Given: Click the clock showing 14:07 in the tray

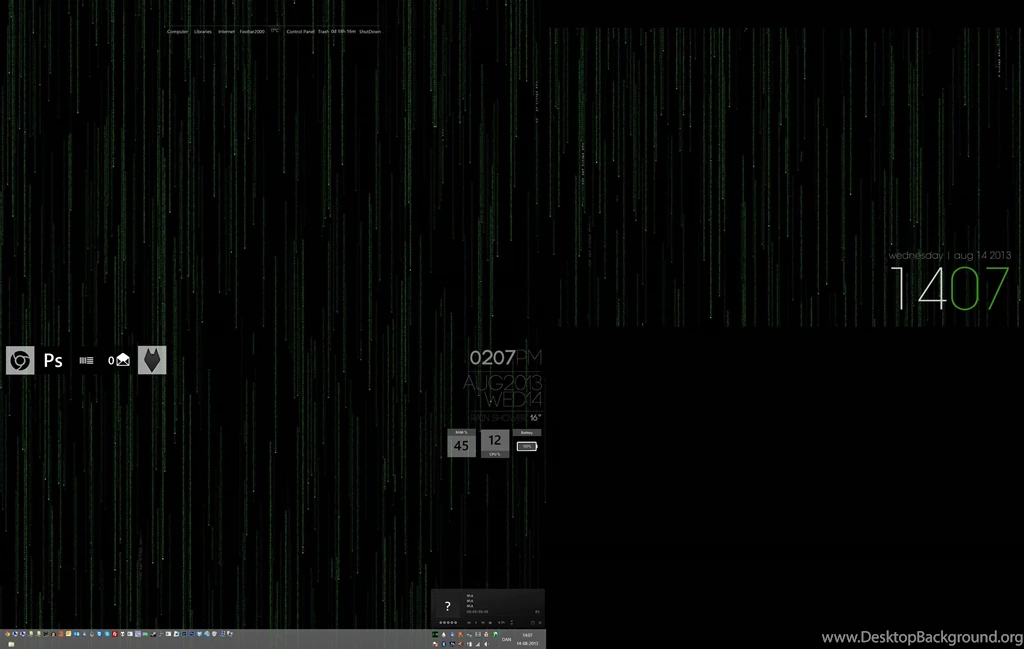Looking at the screenshot, I should coord(526,634).
